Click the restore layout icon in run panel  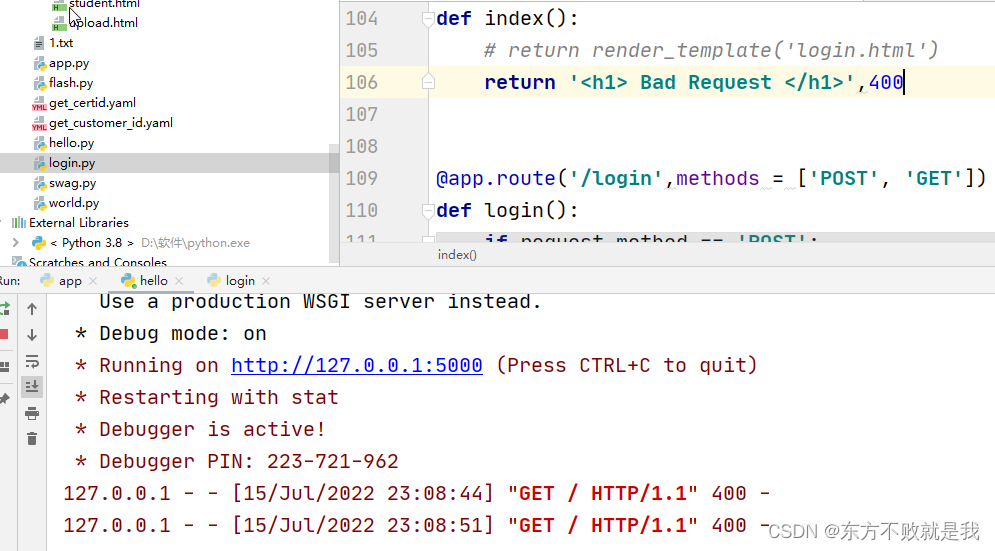pos(5,367)
